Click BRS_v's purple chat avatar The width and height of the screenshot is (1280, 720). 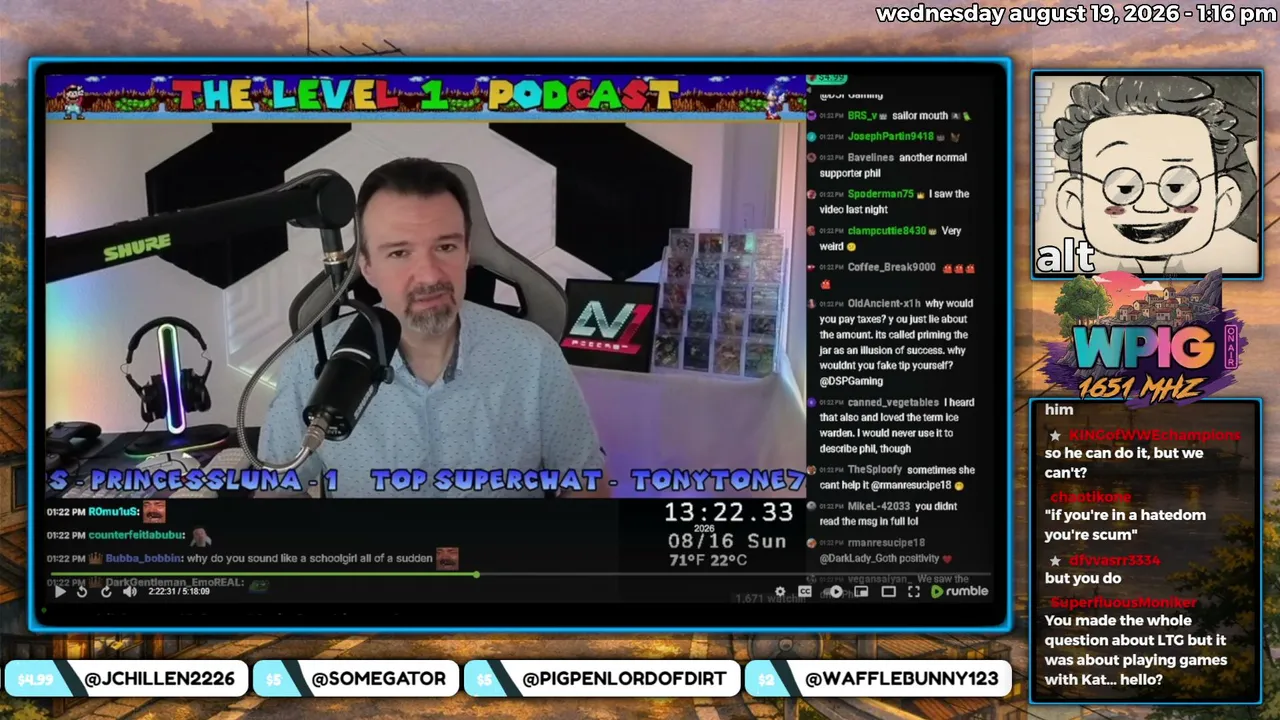pos(813,116)
